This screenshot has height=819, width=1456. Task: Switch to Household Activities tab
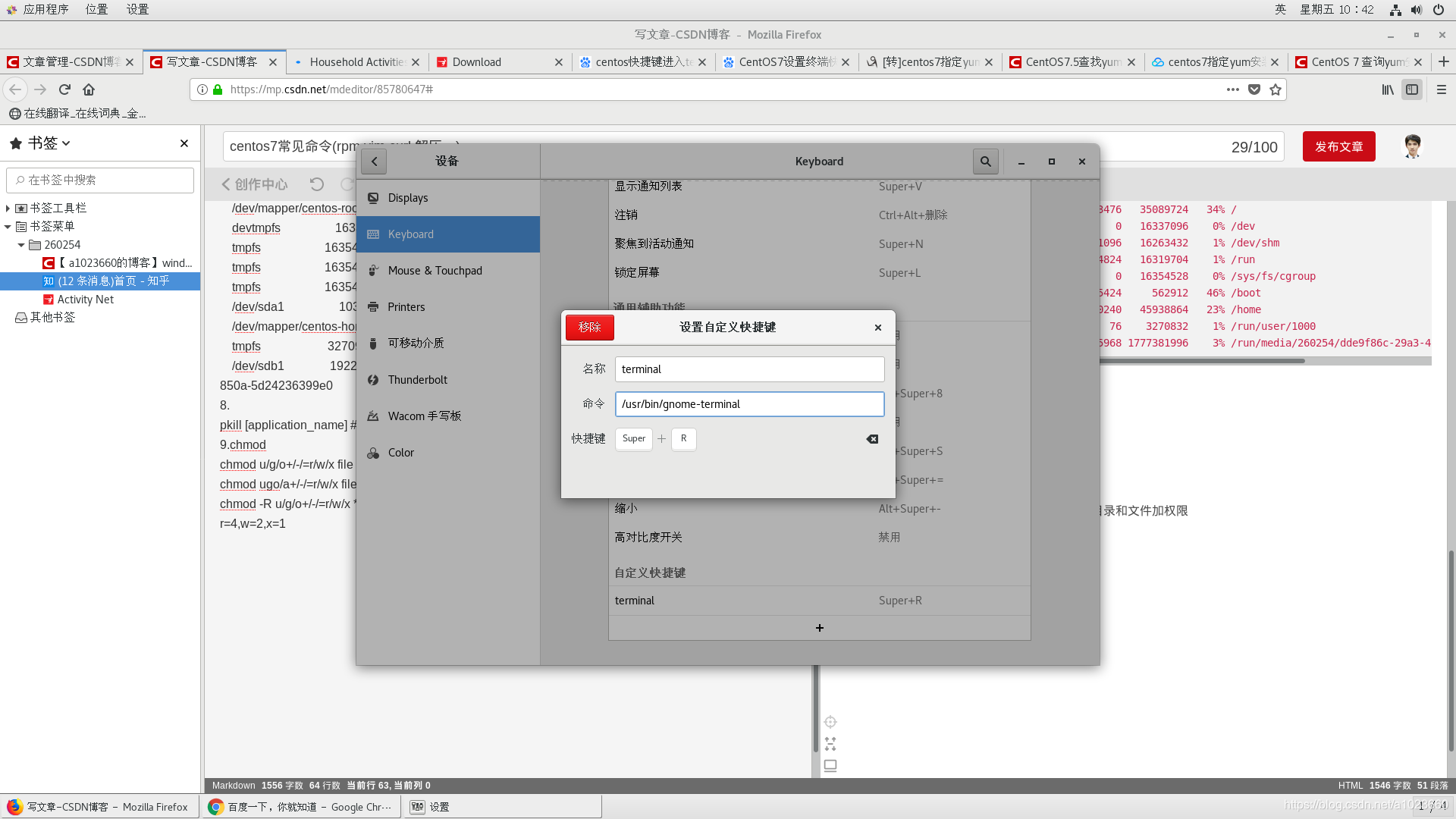coord(356,62)
